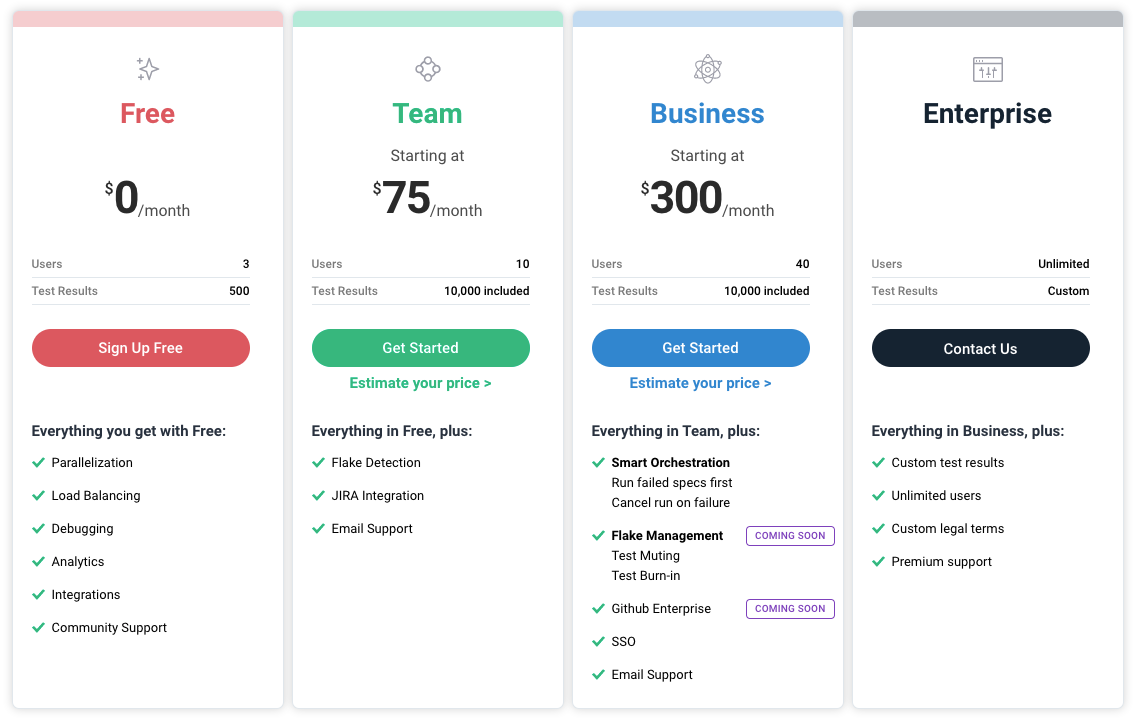Click the checkmark next to Parallelization
Viewport: 1139px width, 723px height.
point(39,463)
